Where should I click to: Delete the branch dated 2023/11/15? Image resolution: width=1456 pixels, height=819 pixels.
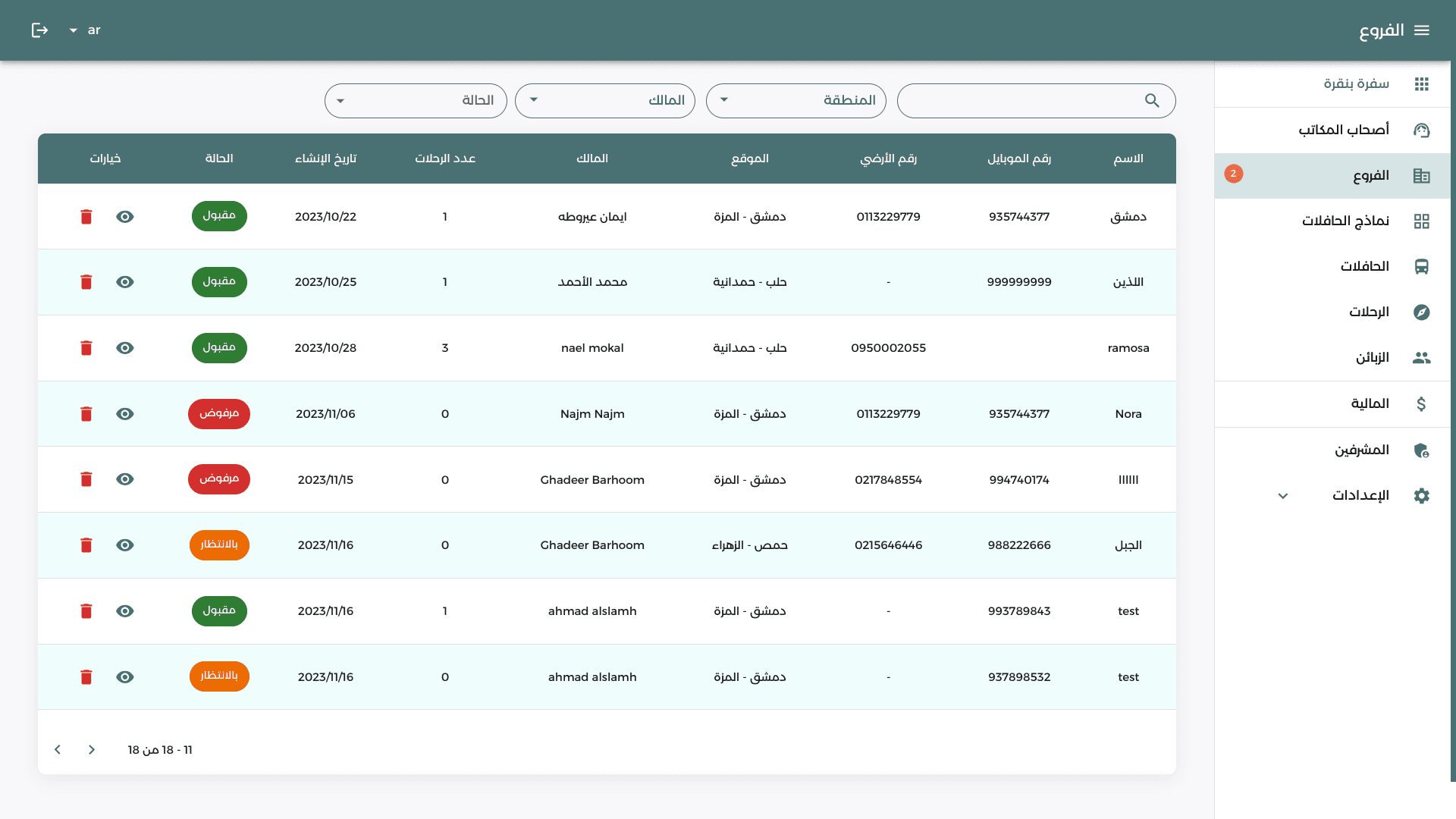pyautogui.click(x=86, y=479)
